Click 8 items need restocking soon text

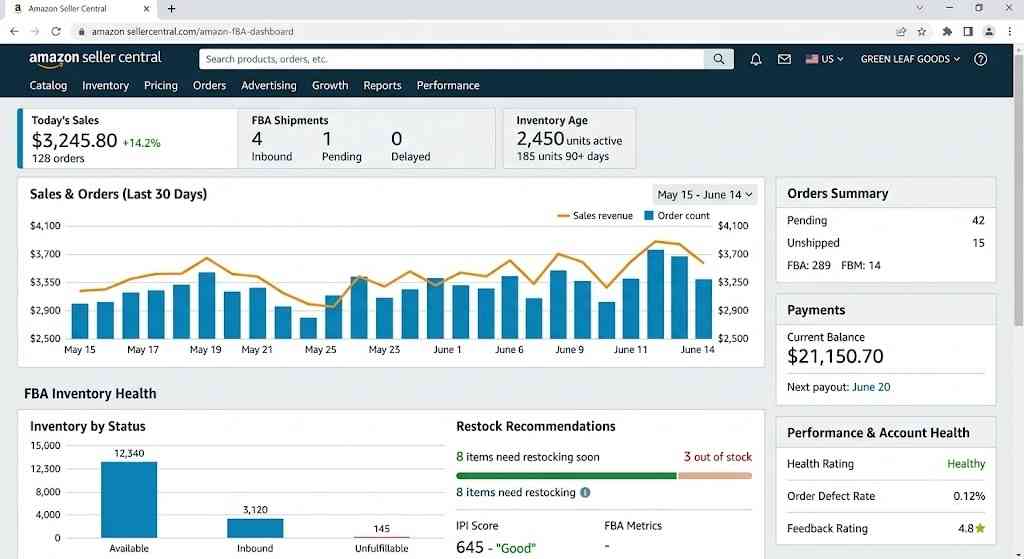pos(528,457)
